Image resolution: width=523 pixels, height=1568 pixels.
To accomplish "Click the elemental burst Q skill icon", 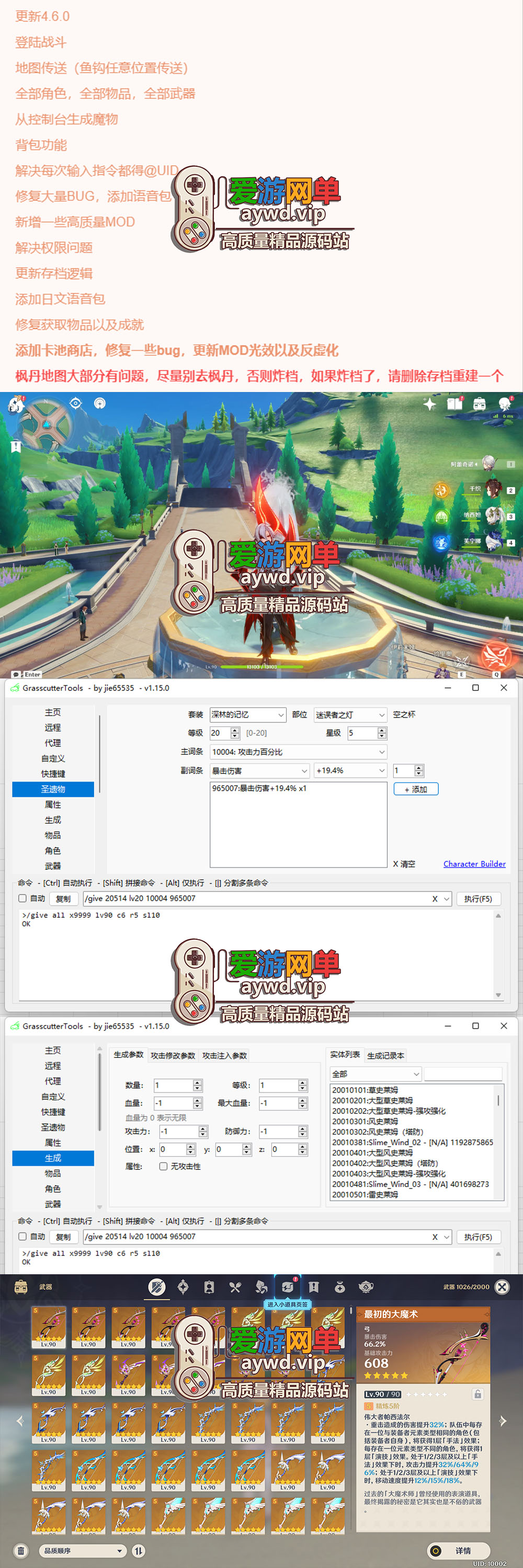I will pos(496,658).
